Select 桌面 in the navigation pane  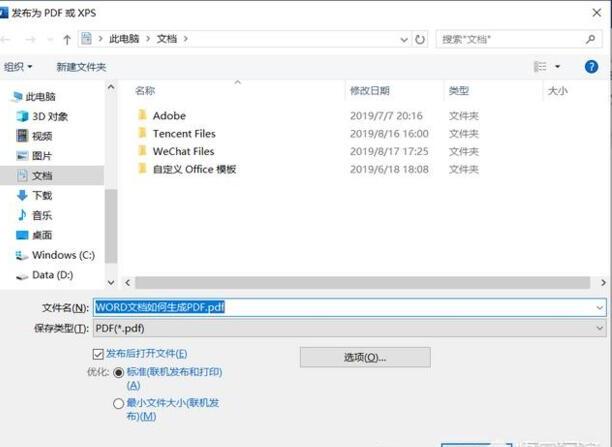pos(34,235)
